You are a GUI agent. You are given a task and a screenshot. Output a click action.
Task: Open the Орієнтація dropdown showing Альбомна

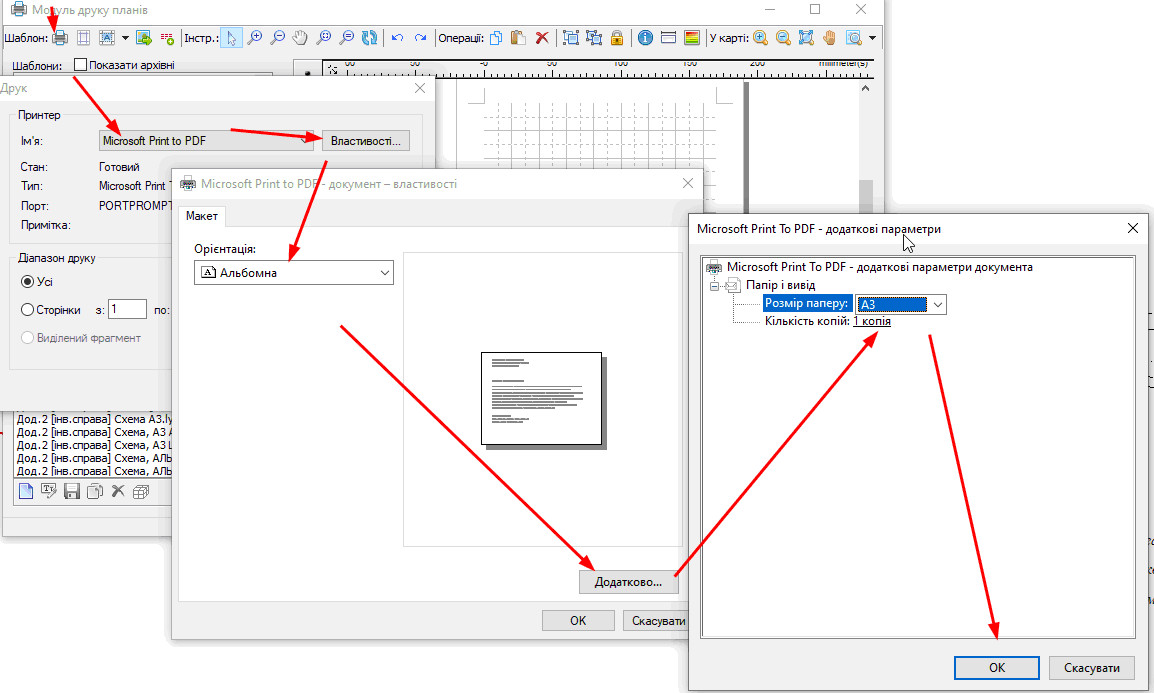pos(294,272)
